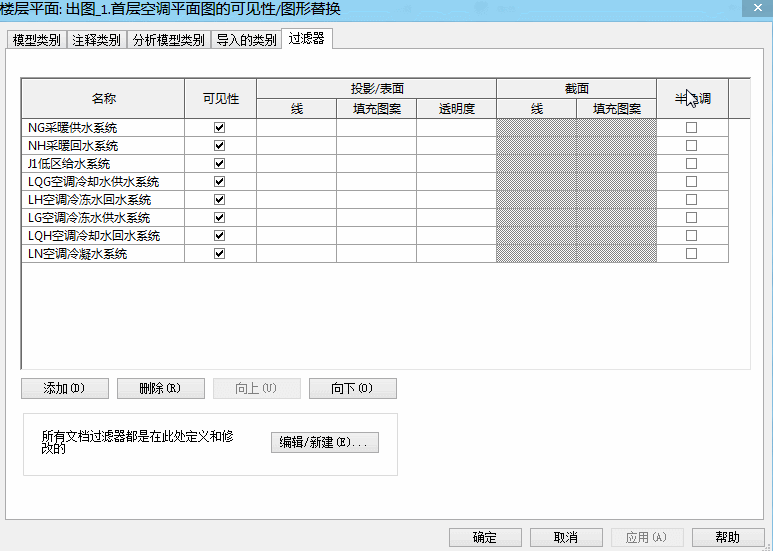Click the 投影/表面 header
This screenshot has width=773, height=551.
(x=377, y=89)
